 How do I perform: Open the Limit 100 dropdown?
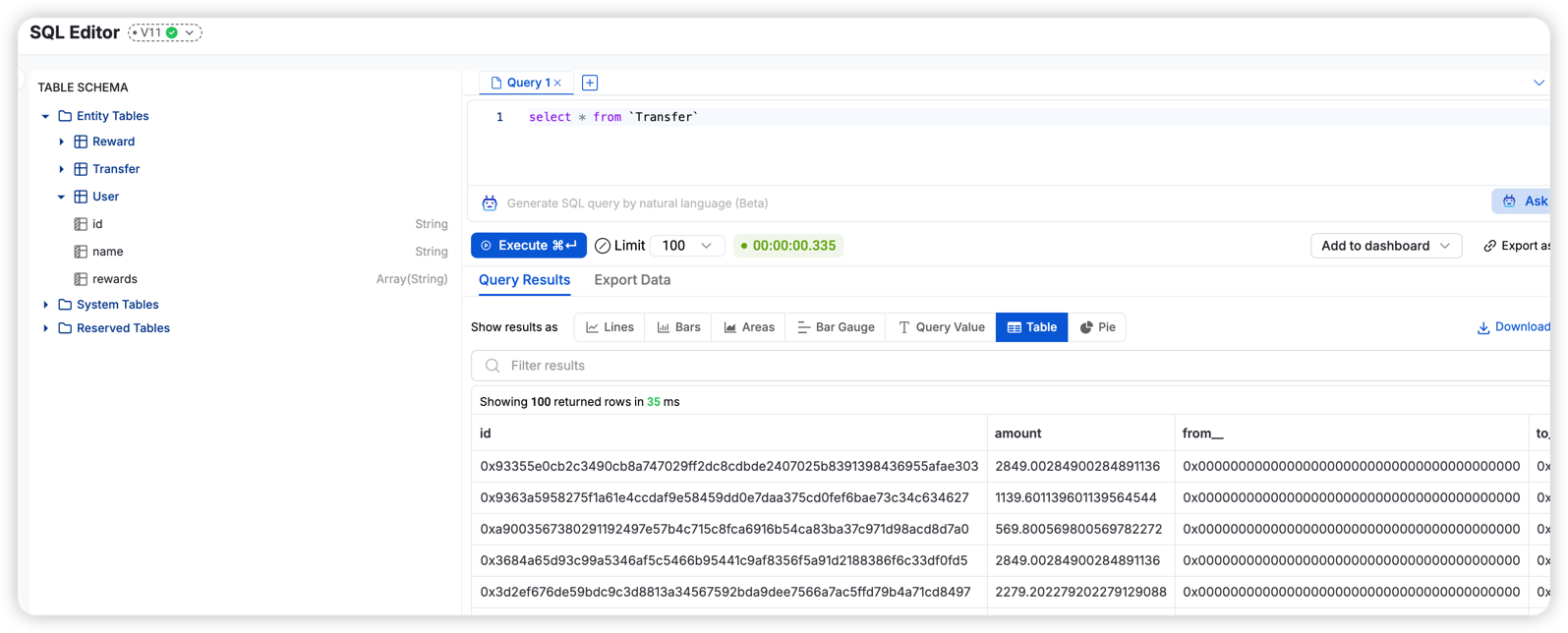687,246
